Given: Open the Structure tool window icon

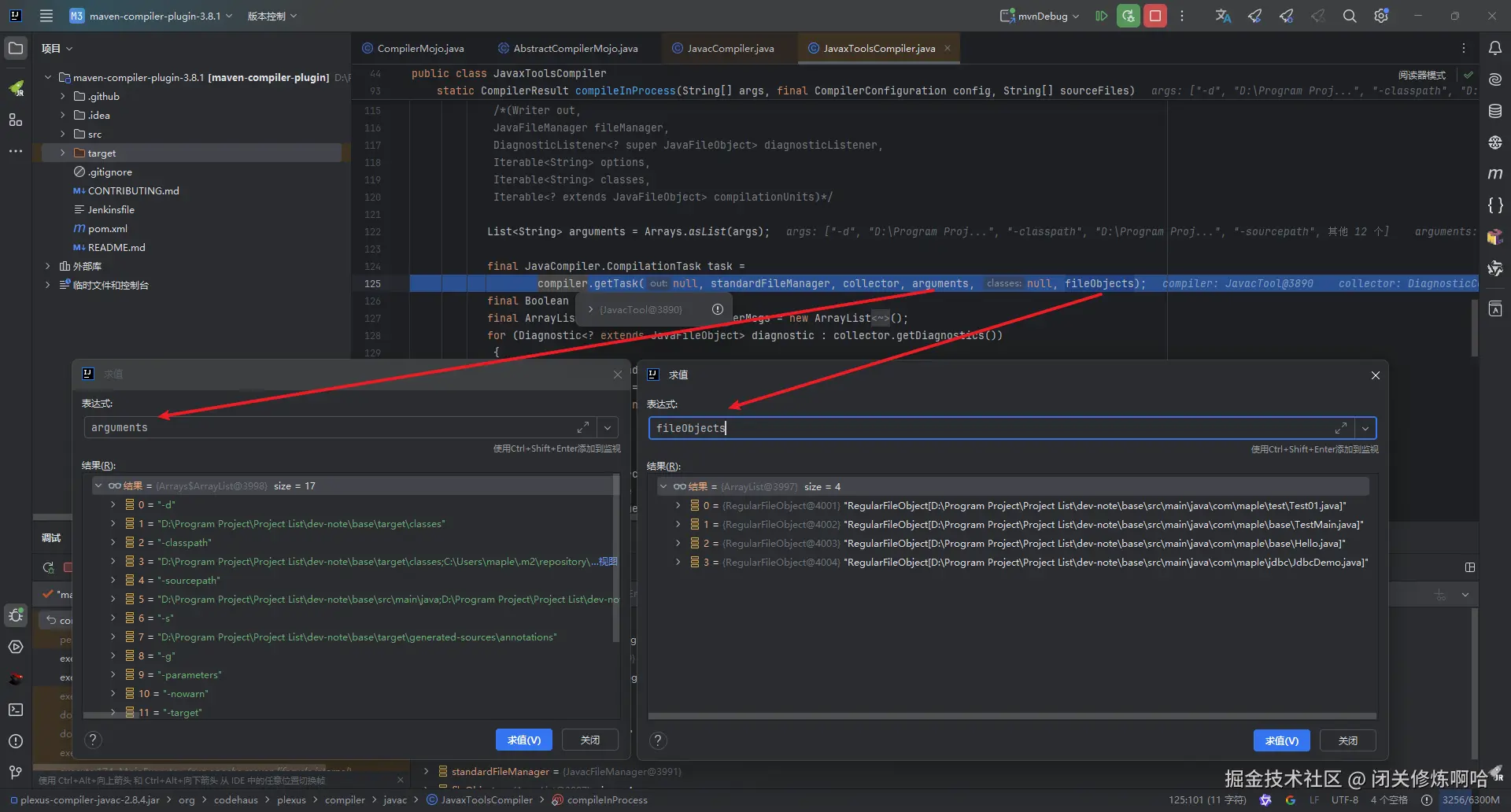Looking at the screenshot, I should (16, 120).
